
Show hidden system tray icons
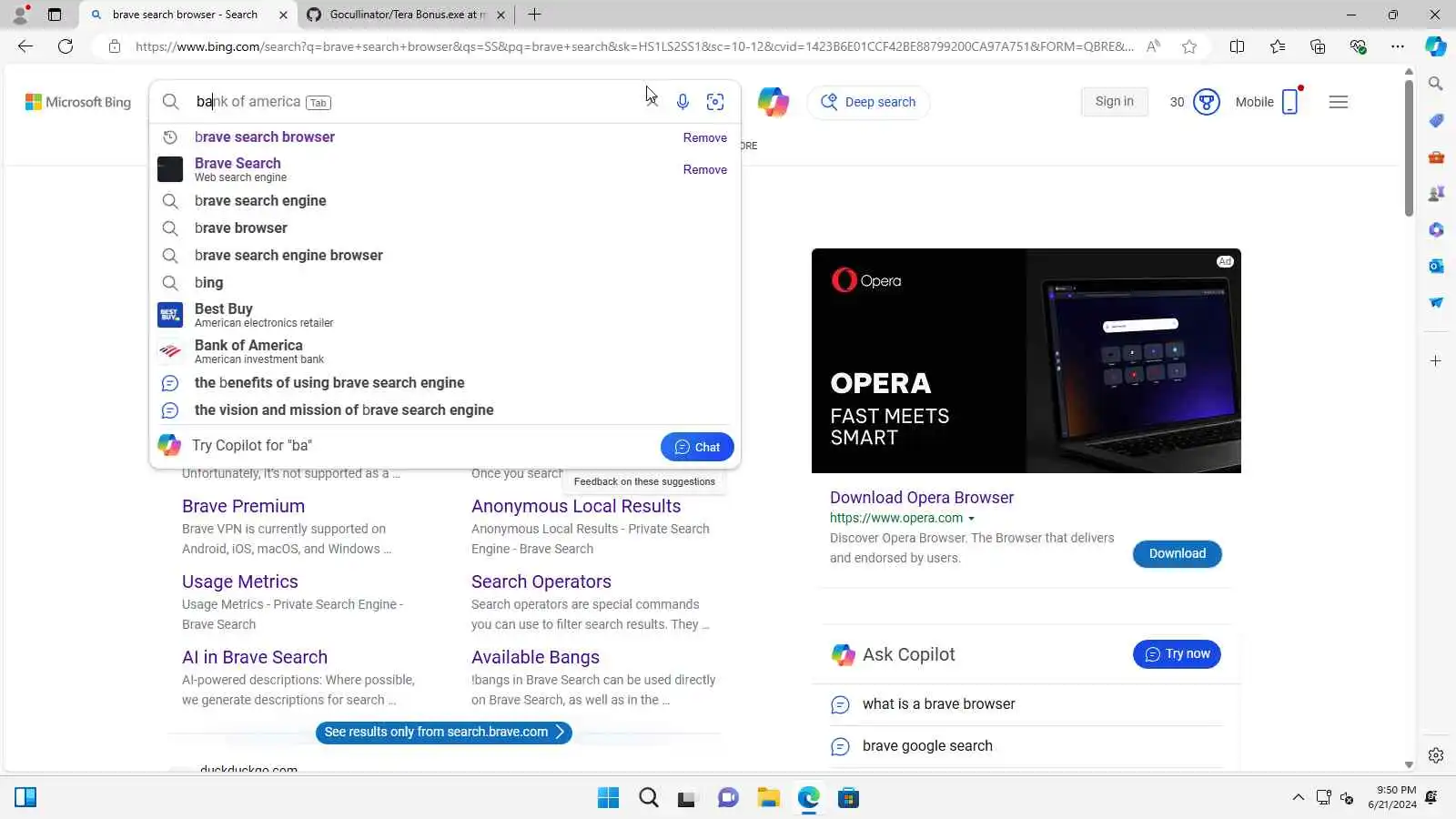(x=1299, y=798)
